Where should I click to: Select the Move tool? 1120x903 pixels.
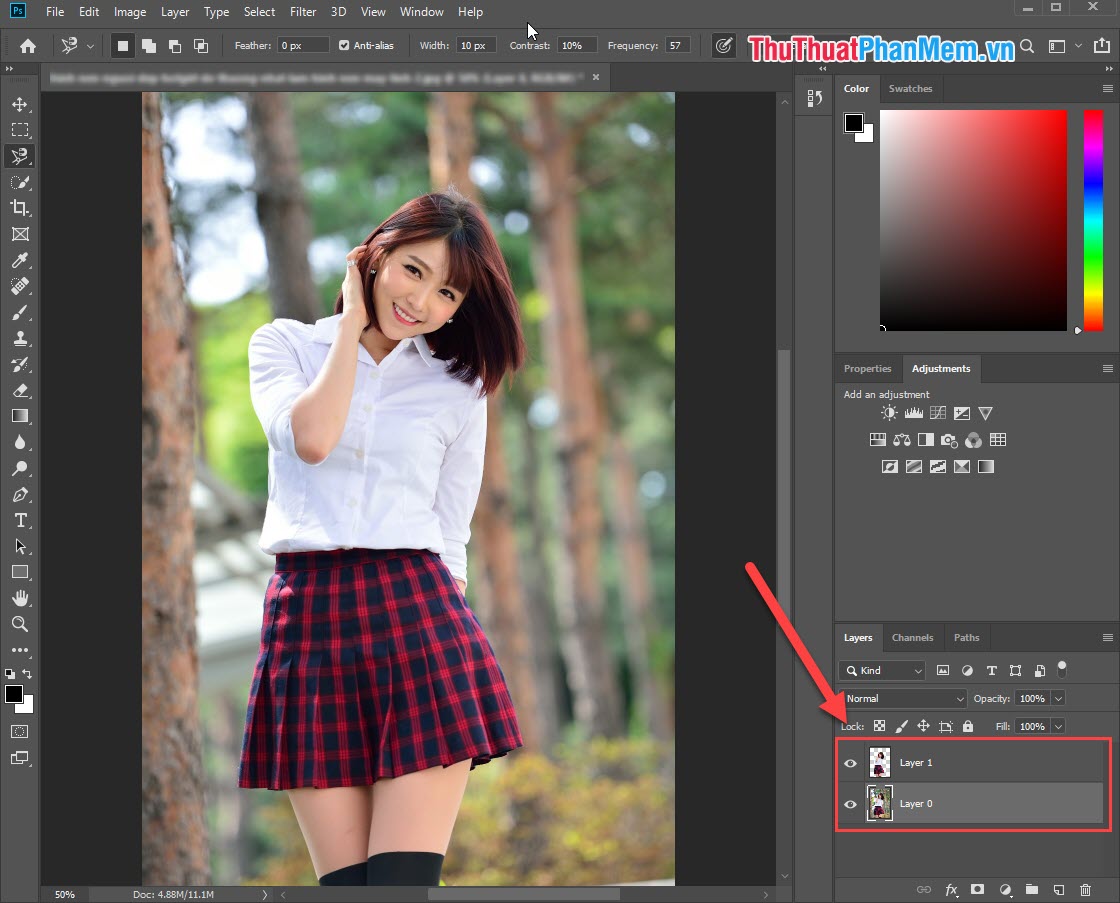click(20, 103)
